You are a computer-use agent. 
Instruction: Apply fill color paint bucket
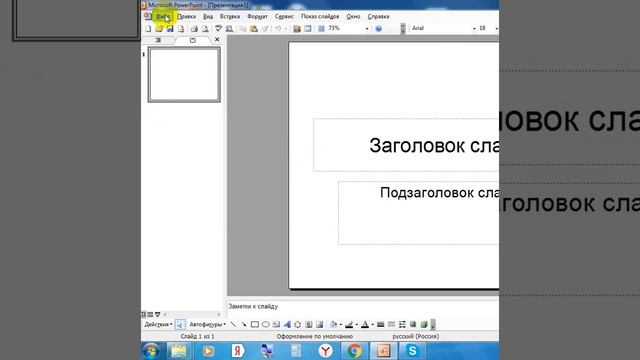(333, 324)
